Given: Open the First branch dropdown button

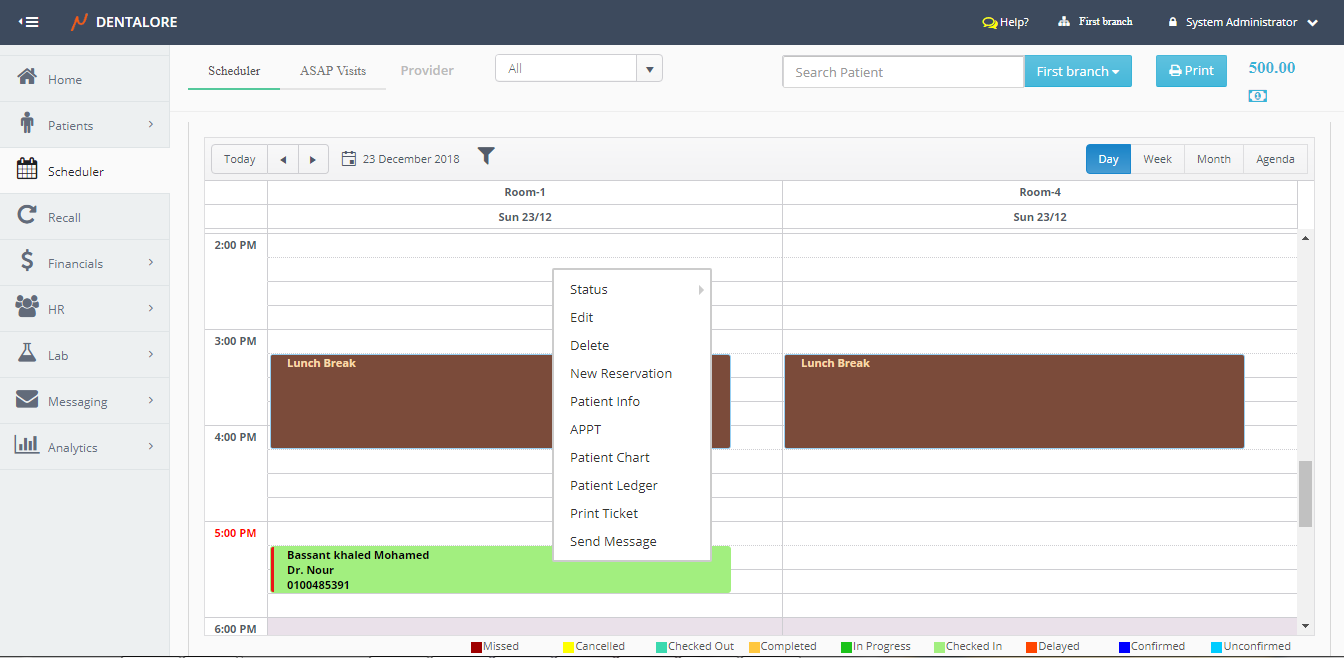Looking at the screenshot, I should pos(1077,72).
